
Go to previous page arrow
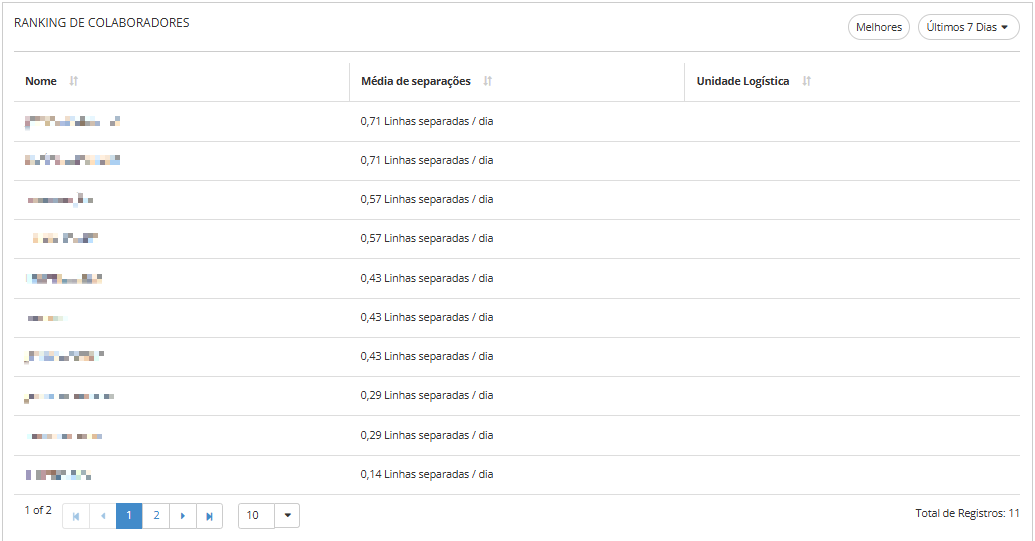pyautogui.click(x=103, y=516)
